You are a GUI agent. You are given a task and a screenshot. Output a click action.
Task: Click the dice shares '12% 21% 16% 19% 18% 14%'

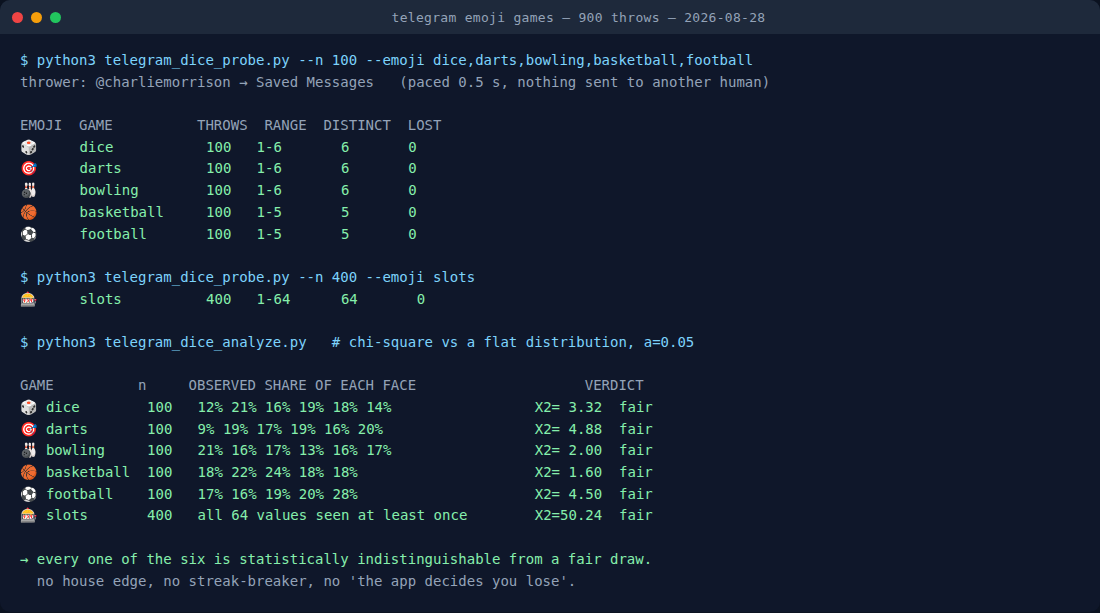point(294,407)
